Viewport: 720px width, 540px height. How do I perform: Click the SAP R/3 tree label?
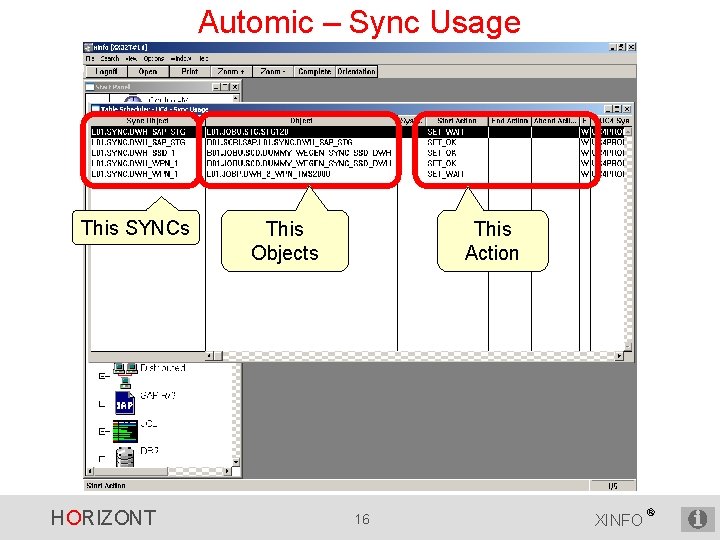[158, 395]
